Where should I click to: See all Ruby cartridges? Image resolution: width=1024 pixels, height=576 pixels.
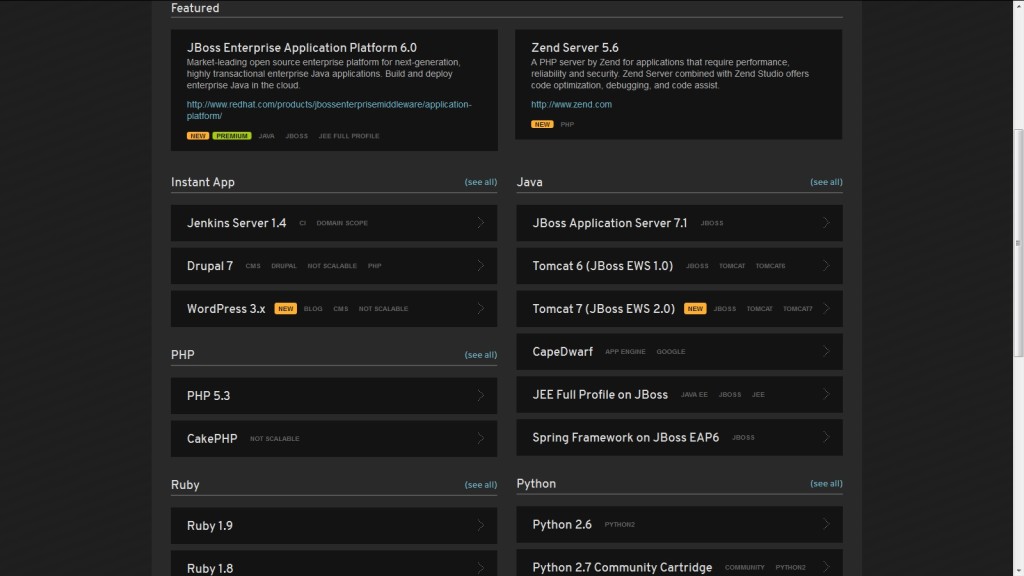[481, 485]
